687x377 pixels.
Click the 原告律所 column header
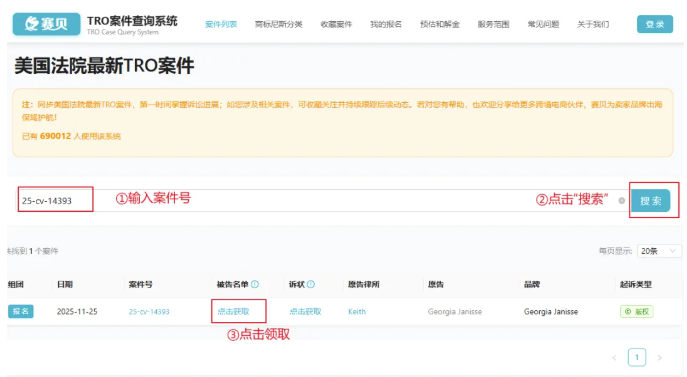point(363,285)
